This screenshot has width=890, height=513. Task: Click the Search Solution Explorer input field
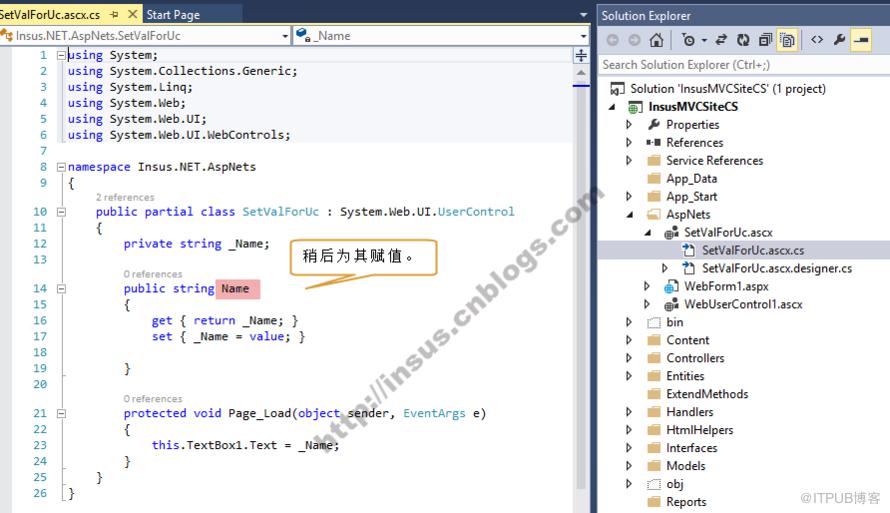tap(744, 65)
